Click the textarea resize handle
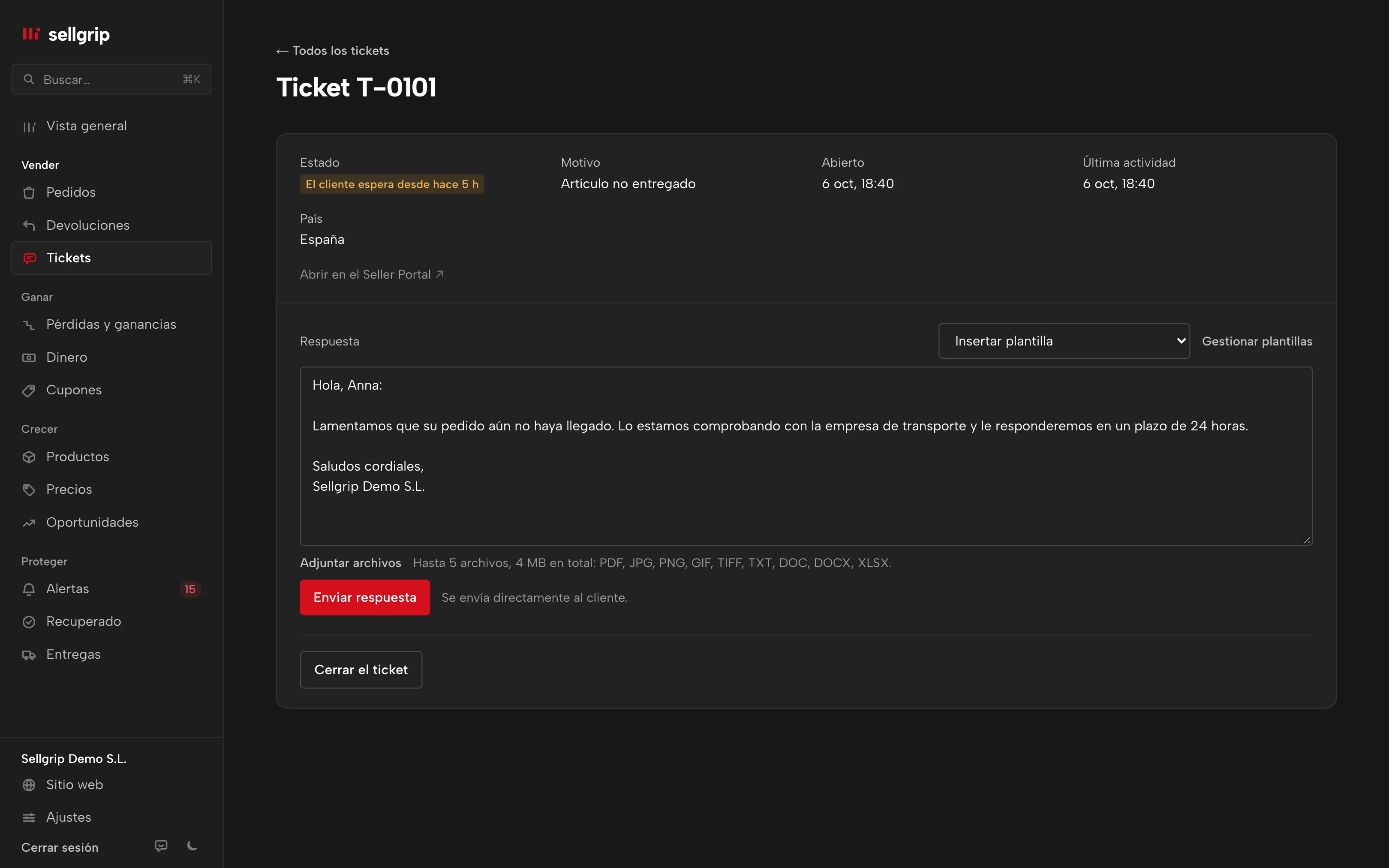 [1307, 540]
